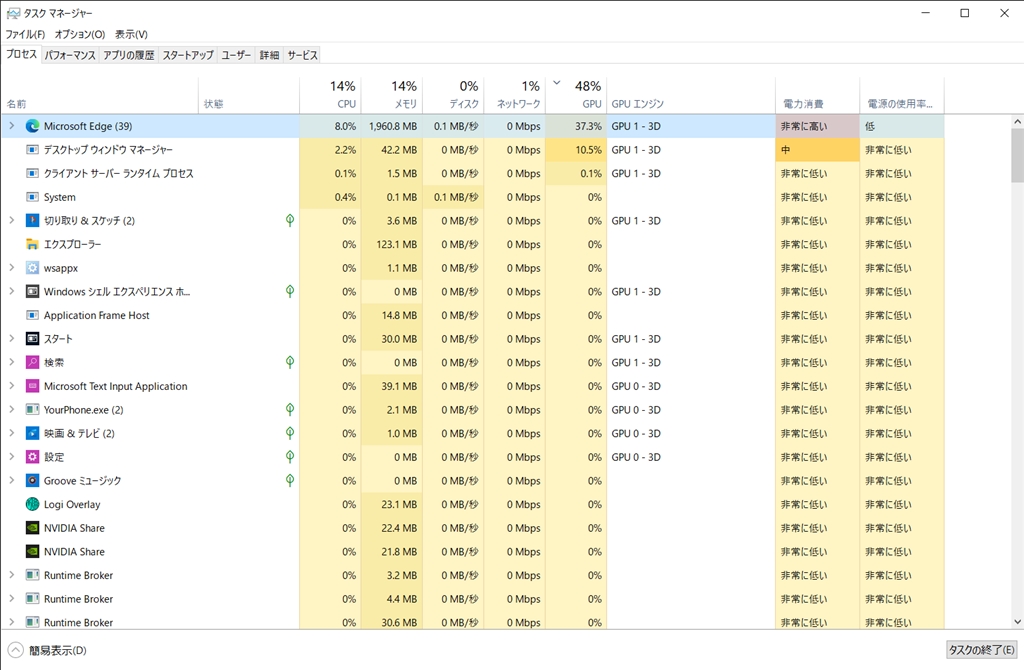Click the Microsoft Edge process icon

point(32,126)
